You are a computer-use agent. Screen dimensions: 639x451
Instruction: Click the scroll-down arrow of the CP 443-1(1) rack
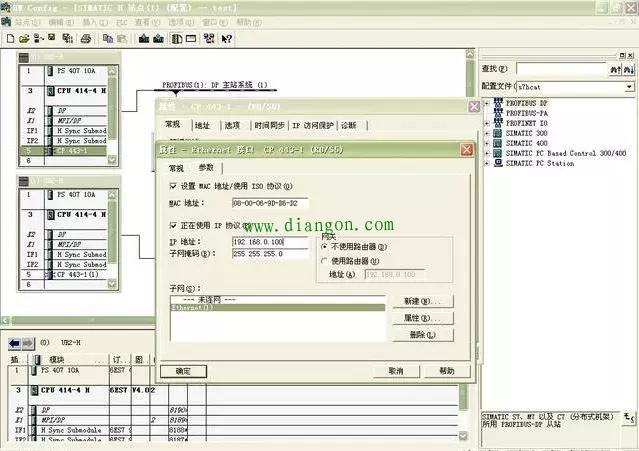112,284
